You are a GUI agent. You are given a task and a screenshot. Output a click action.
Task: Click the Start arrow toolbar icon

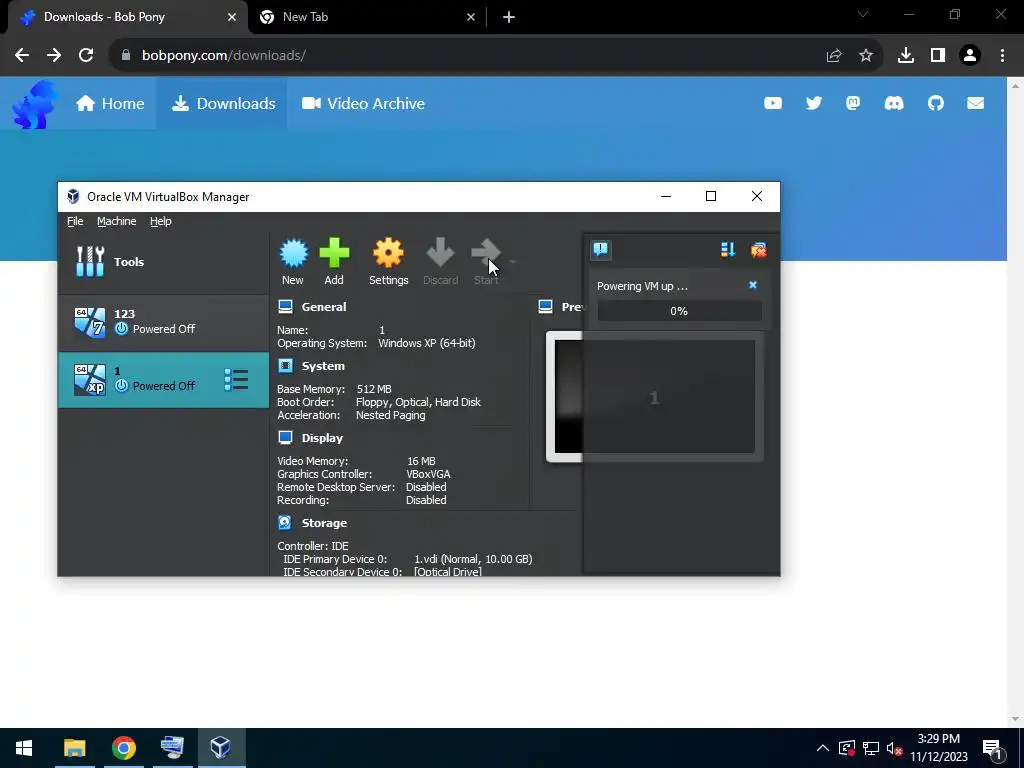(x=485, y=253)
